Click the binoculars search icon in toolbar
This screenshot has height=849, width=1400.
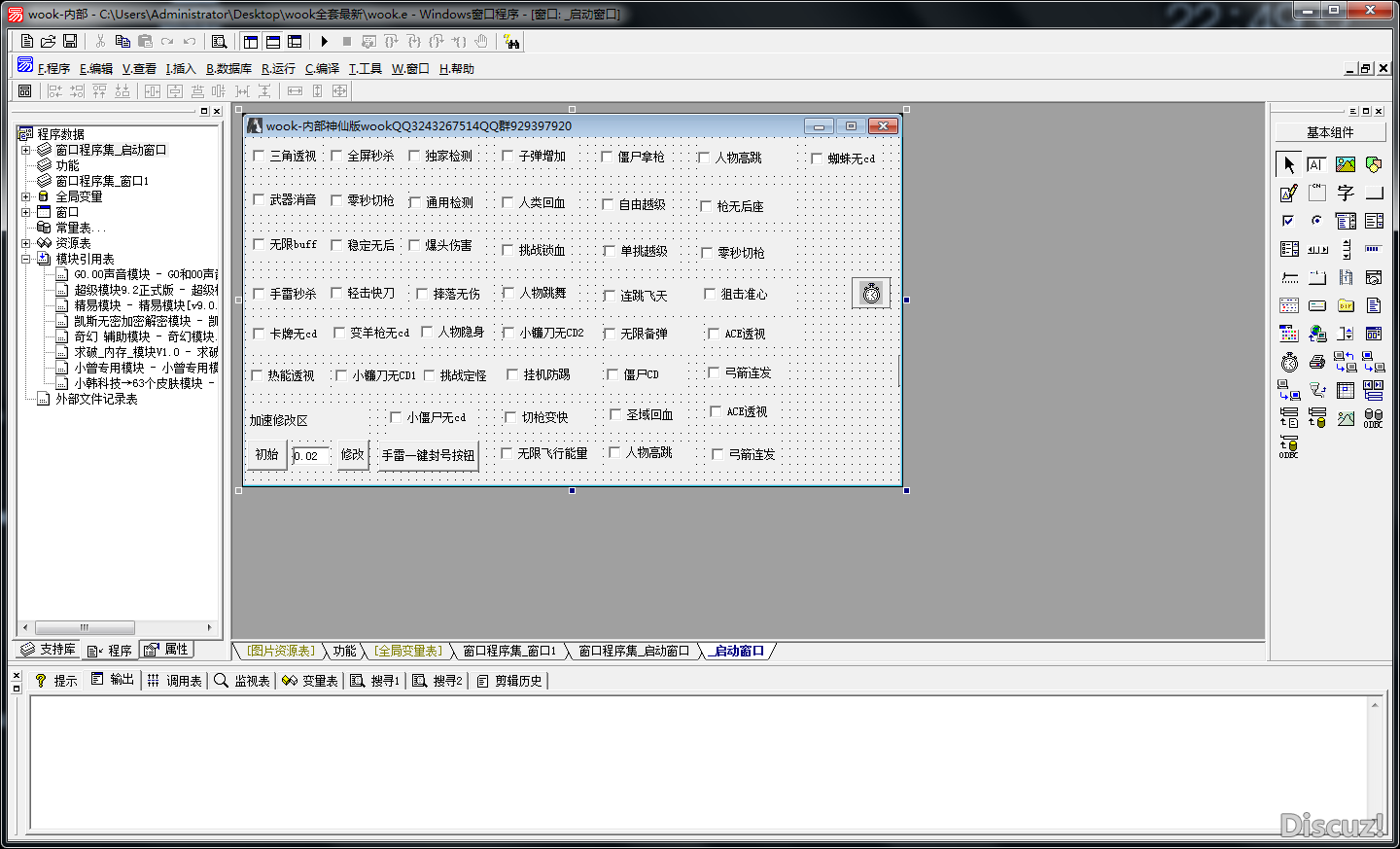click(512, 42)
